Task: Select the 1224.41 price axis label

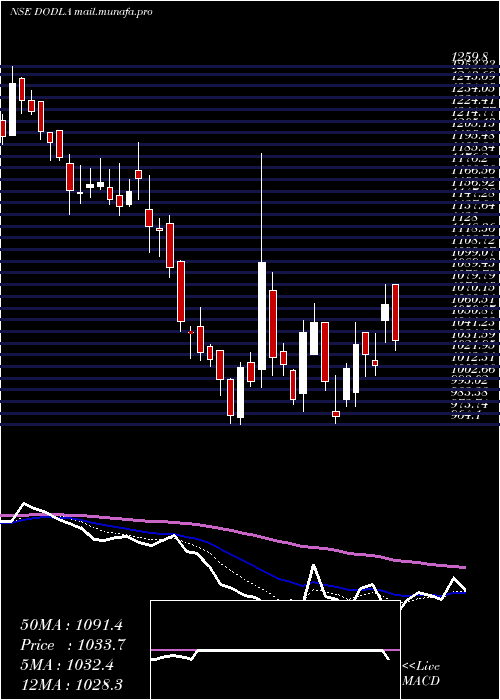Action: [473, 101]
